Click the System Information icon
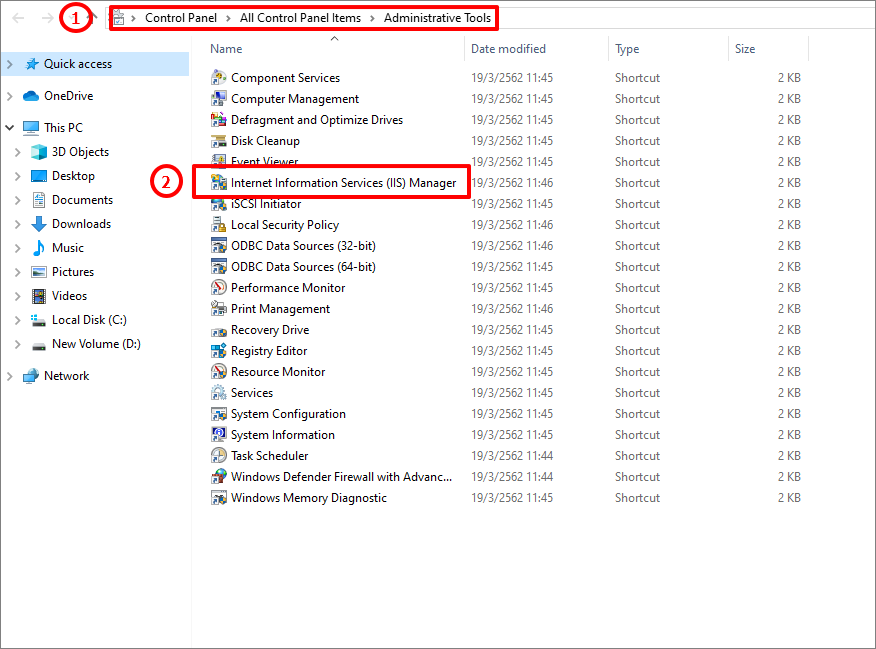The width and height of the screenshot is (876, 649). (218, 435)
